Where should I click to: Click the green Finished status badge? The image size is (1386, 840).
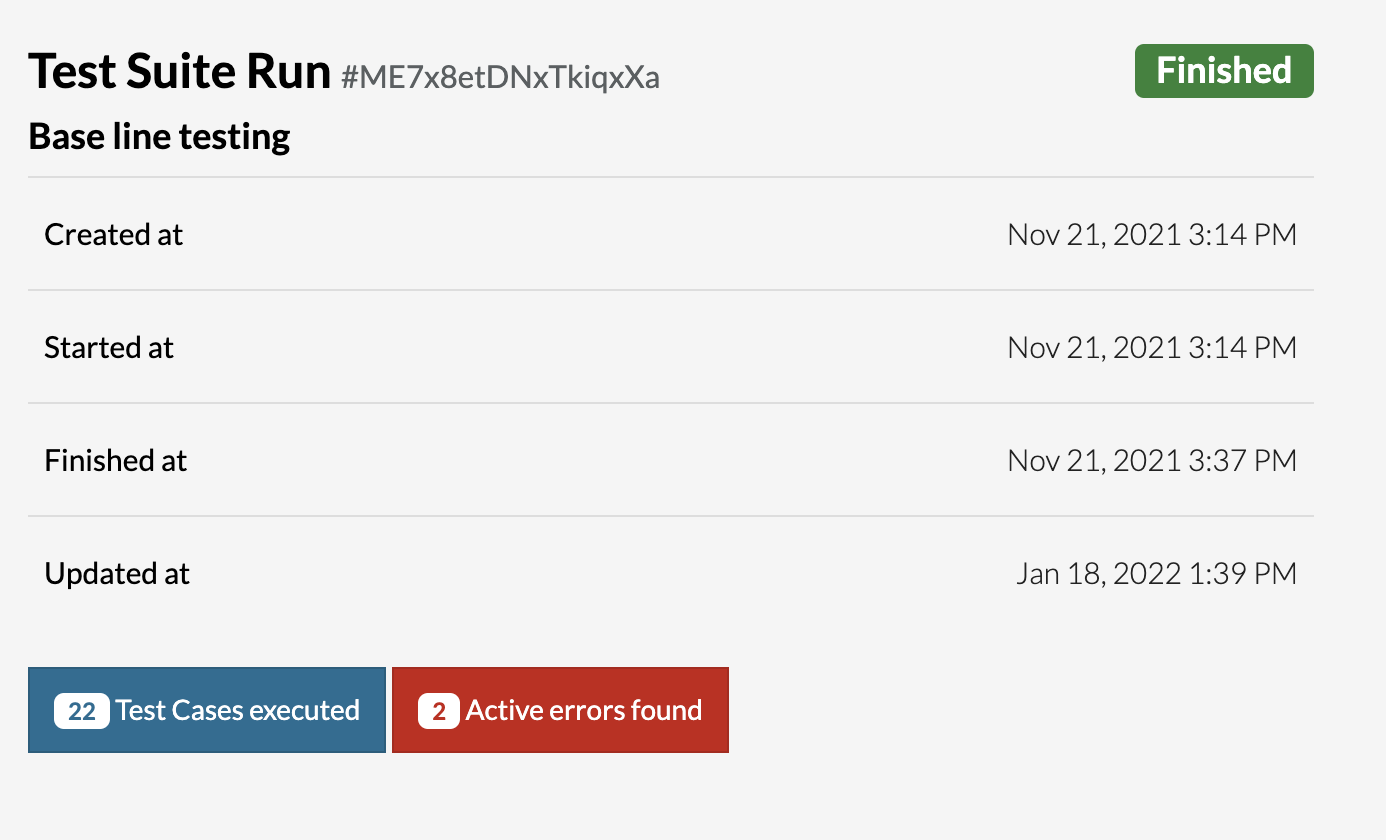point(1223,71)
